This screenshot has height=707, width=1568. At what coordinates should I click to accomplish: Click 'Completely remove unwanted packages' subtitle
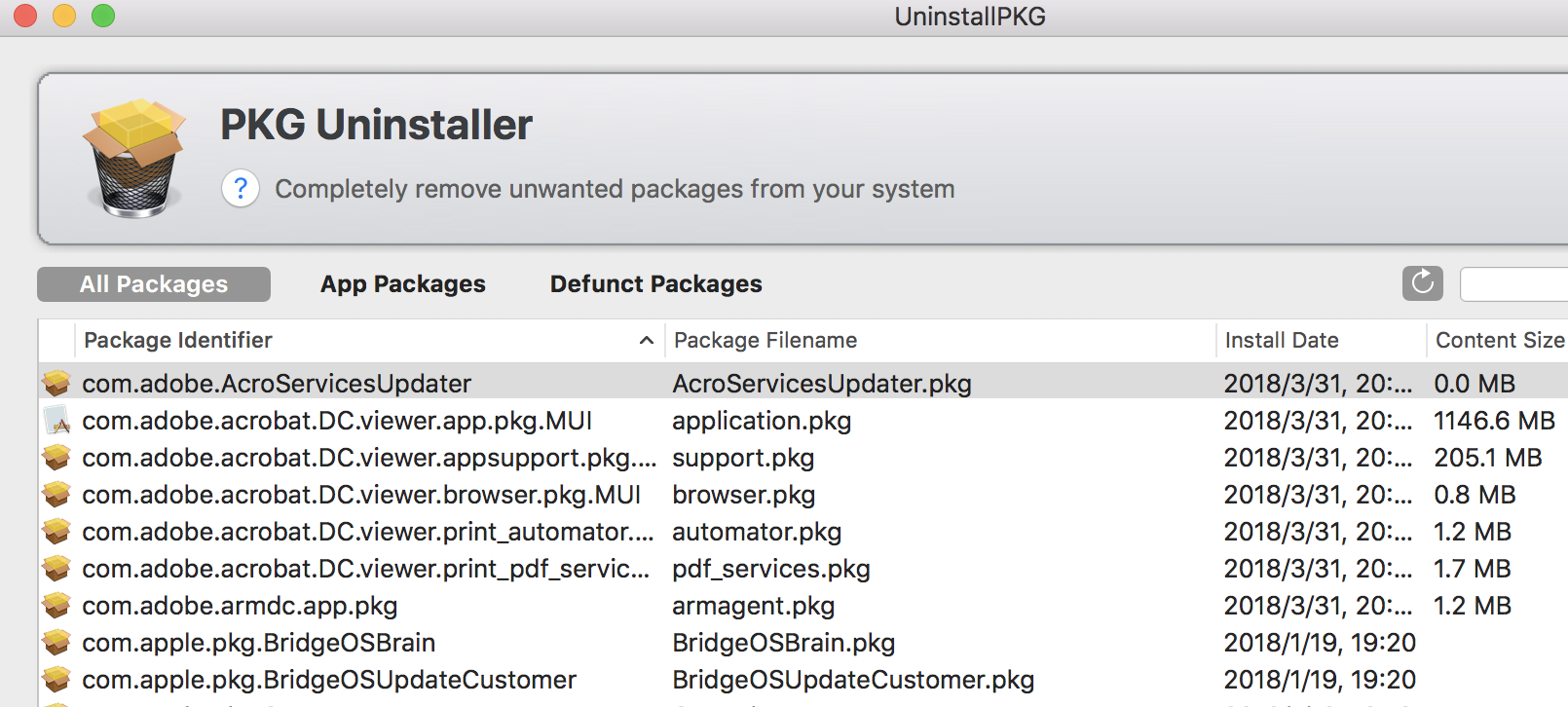click(x=615, y=189)
